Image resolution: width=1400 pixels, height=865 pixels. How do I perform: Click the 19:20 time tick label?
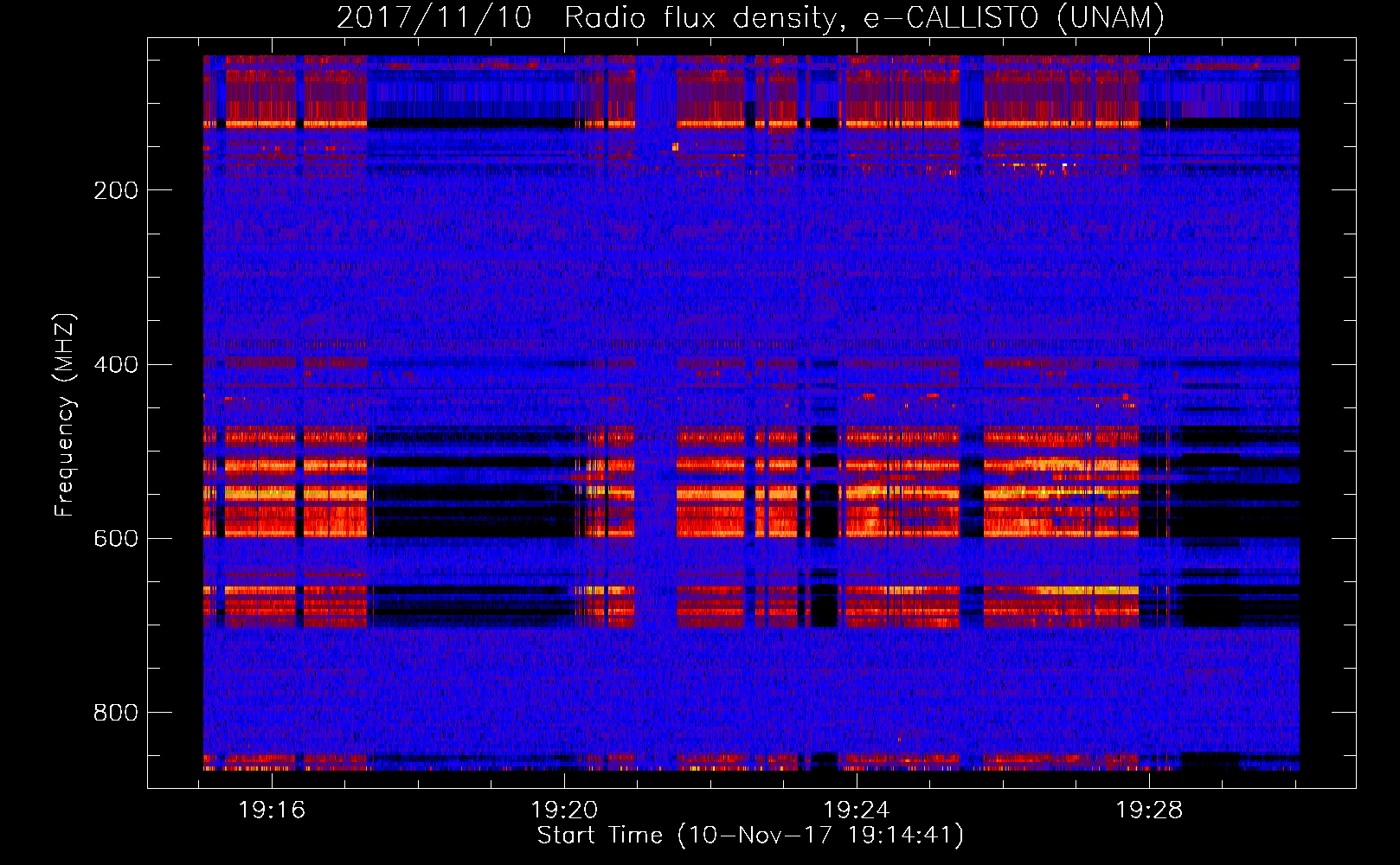(564, 811)
